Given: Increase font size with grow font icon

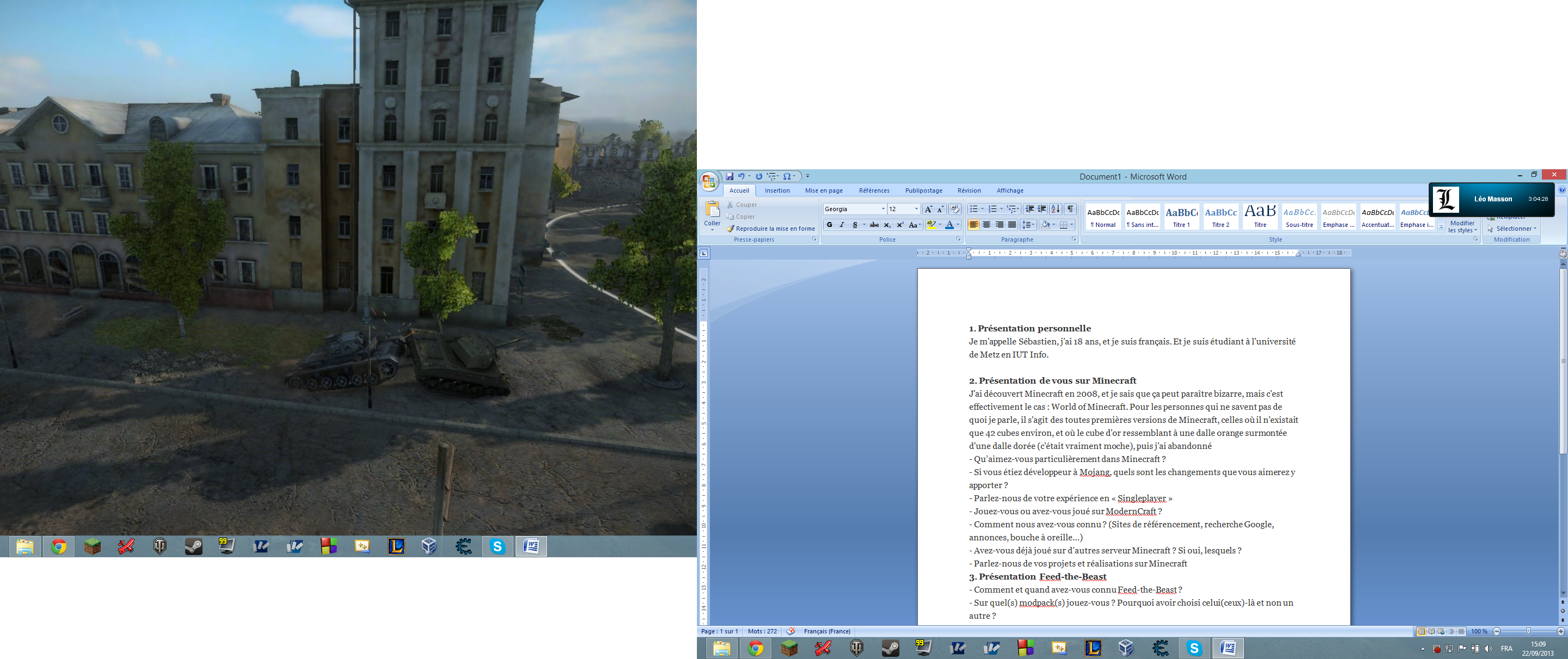Looking at the screenshot, I should click(928, 210).
